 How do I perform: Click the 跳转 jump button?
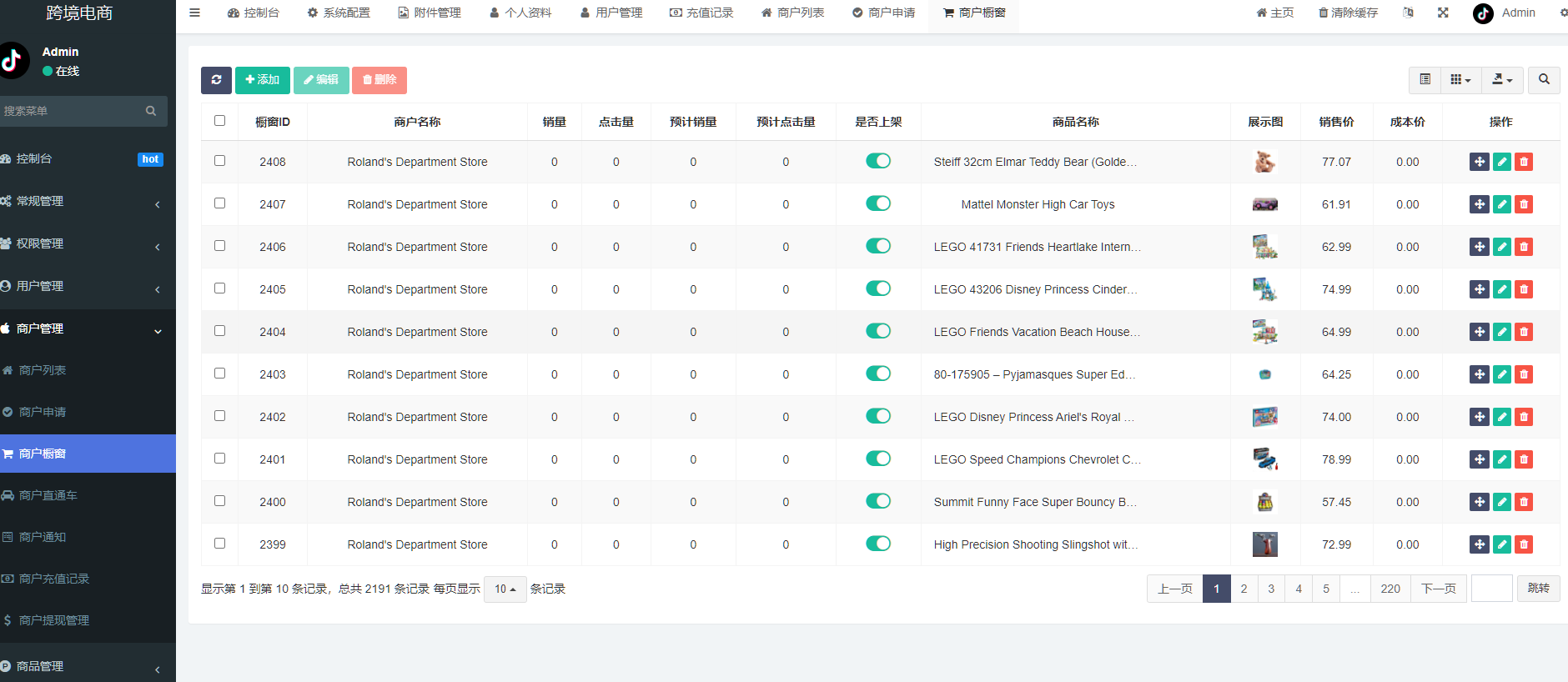tap(1539, 589)
